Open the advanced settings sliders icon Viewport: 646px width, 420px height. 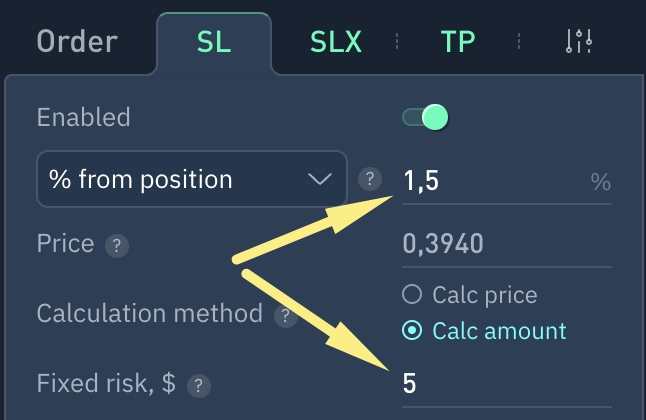[579, 41]
